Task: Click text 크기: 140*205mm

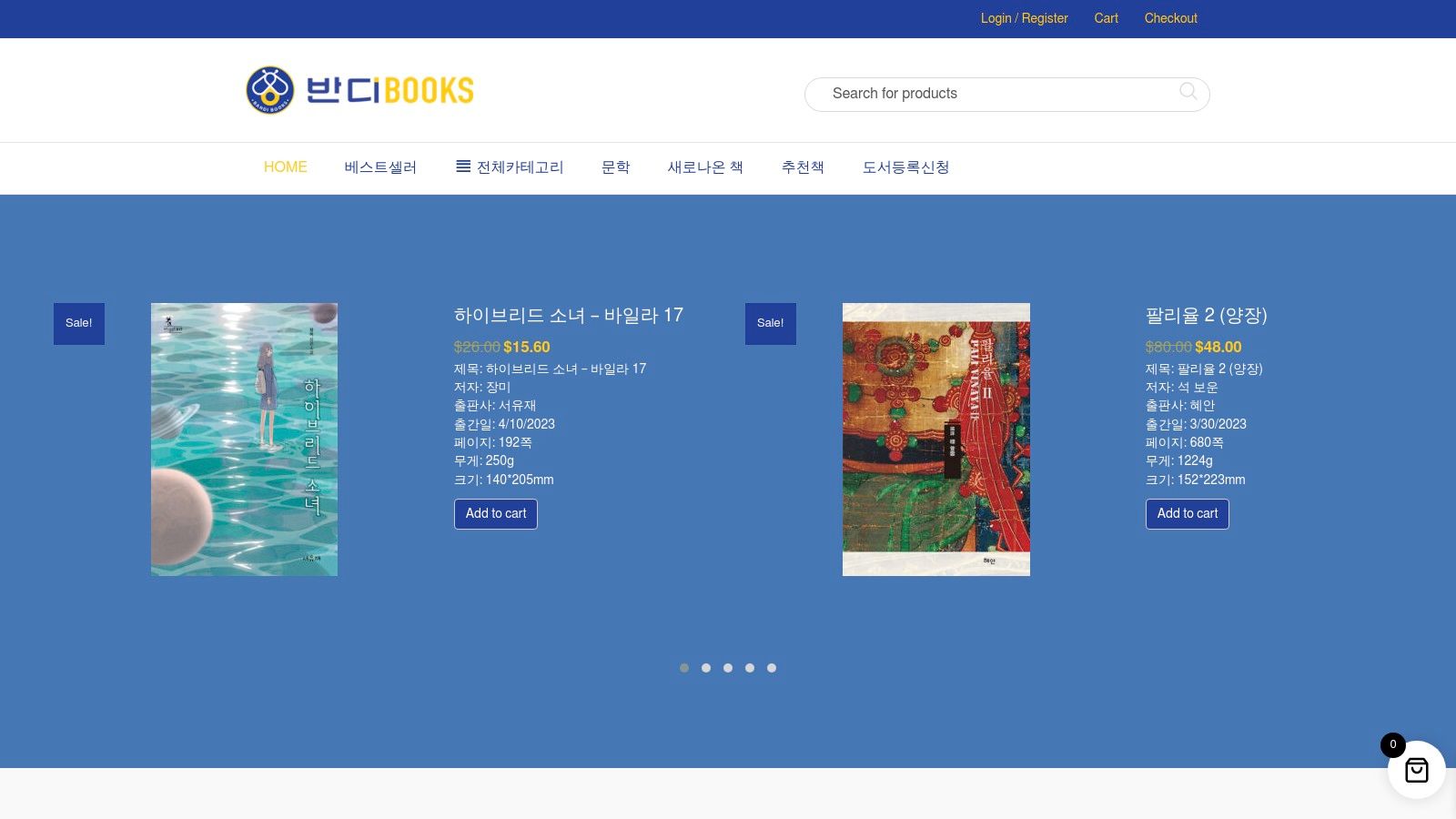Action: [x=504, y=480]
